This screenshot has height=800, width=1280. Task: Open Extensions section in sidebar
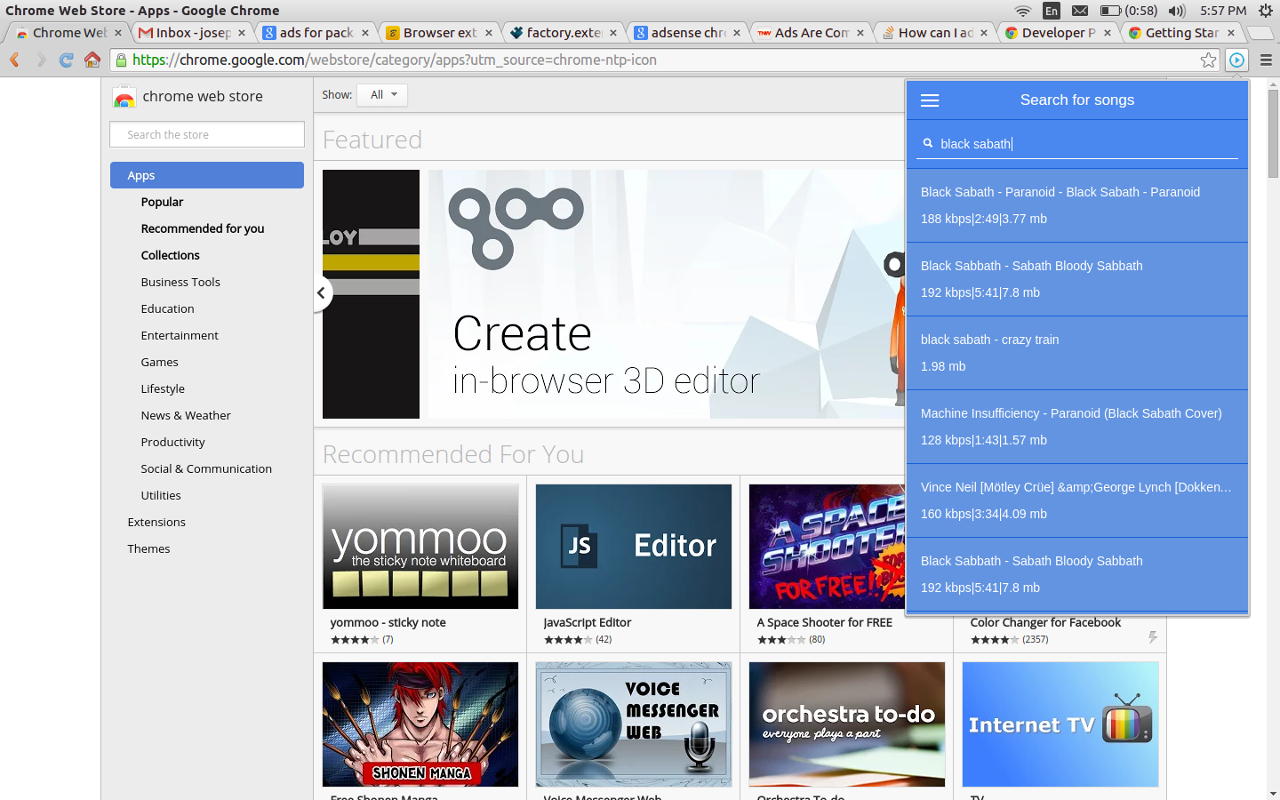pyautogui.click(x=156, y=522)
